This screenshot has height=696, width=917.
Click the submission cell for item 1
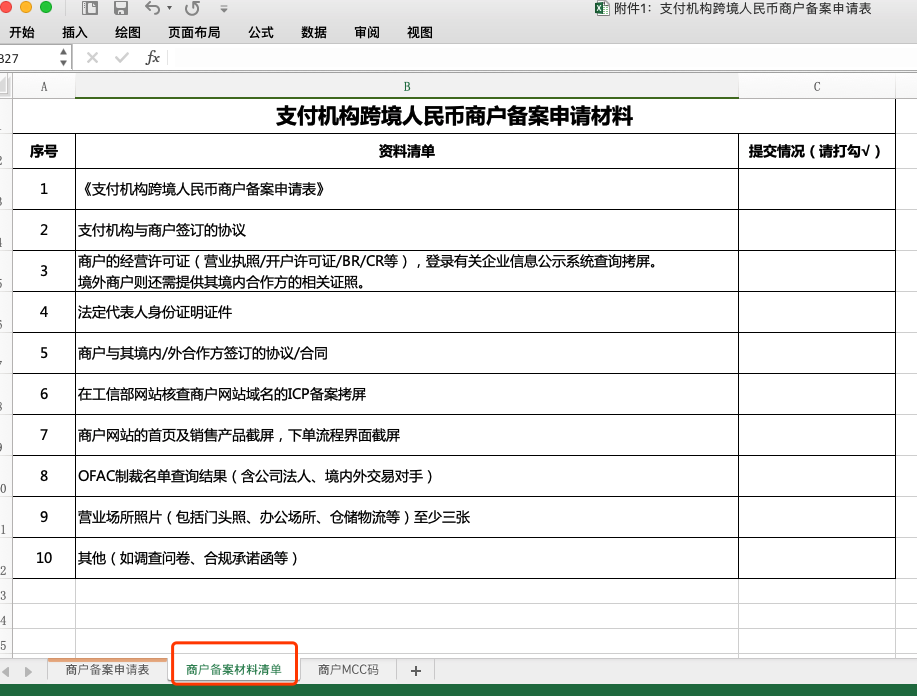817,189
